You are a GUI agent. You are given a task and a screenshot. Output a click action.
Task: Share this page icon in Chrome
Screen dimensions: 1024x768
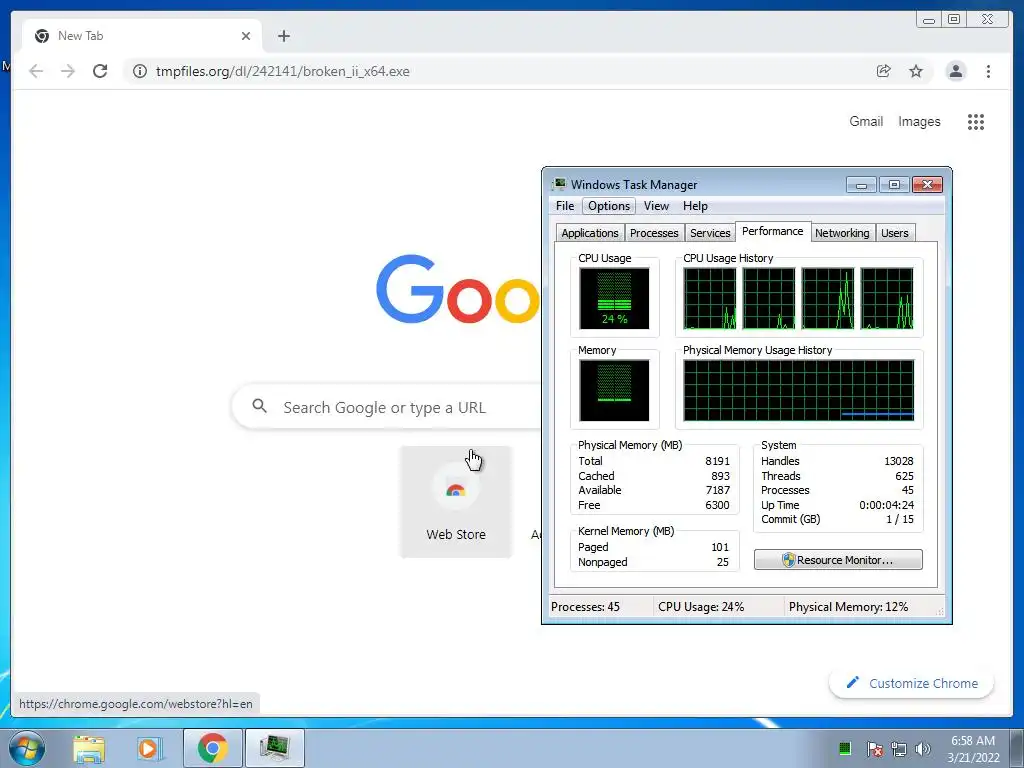click(884, 71)
